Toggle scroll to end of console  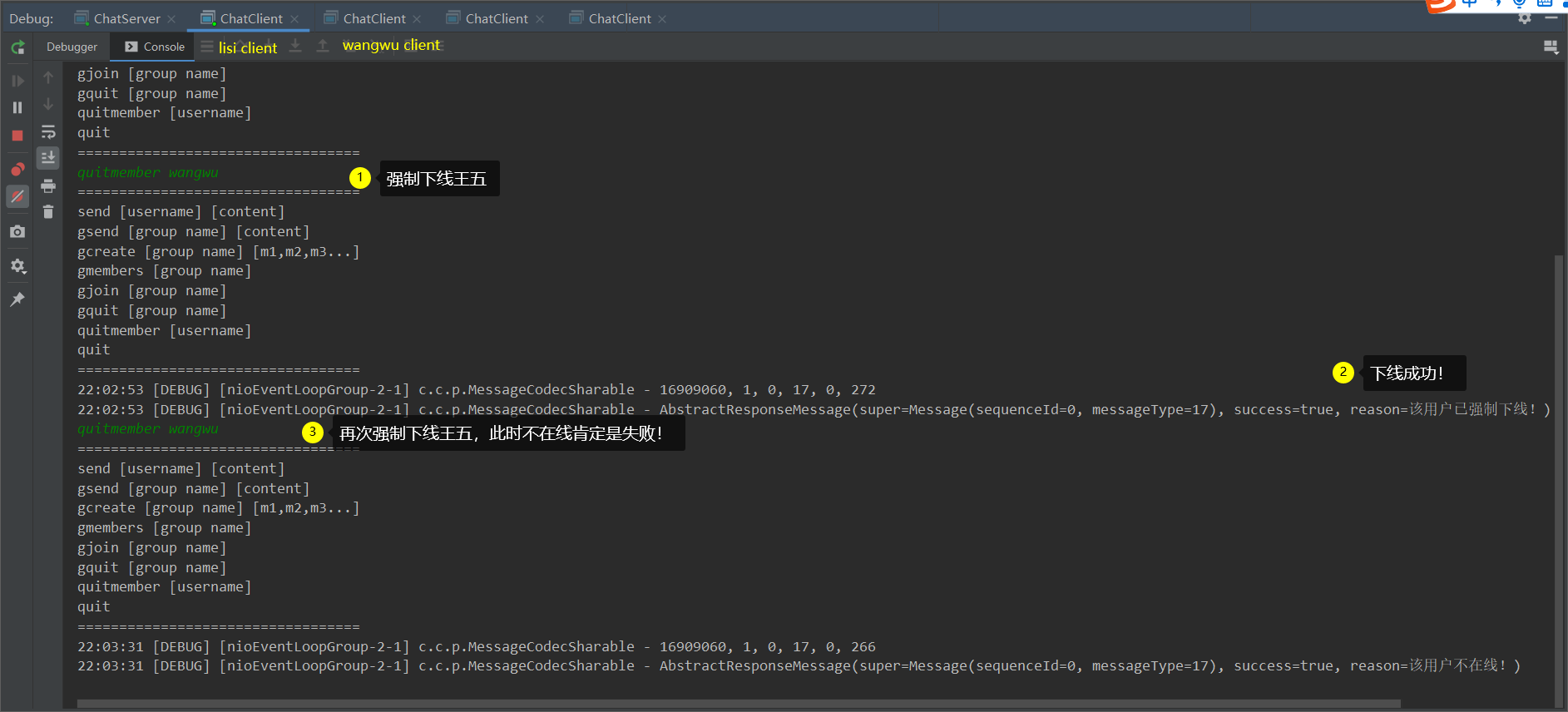[48, 157]
